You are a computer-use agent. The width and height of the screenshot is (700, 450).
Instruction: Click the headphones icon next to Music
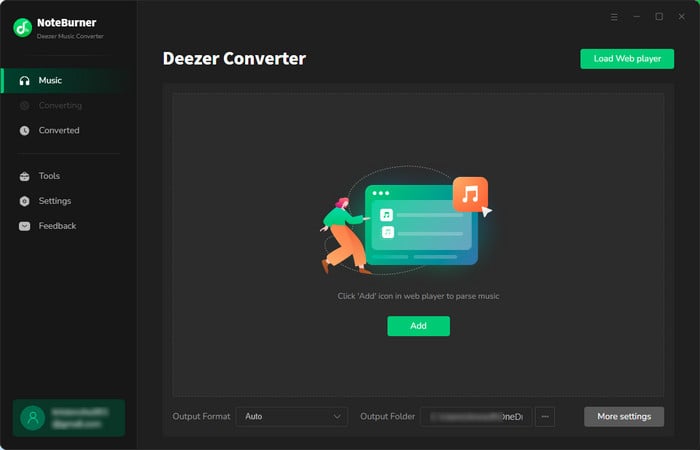[x=25, y=81]
